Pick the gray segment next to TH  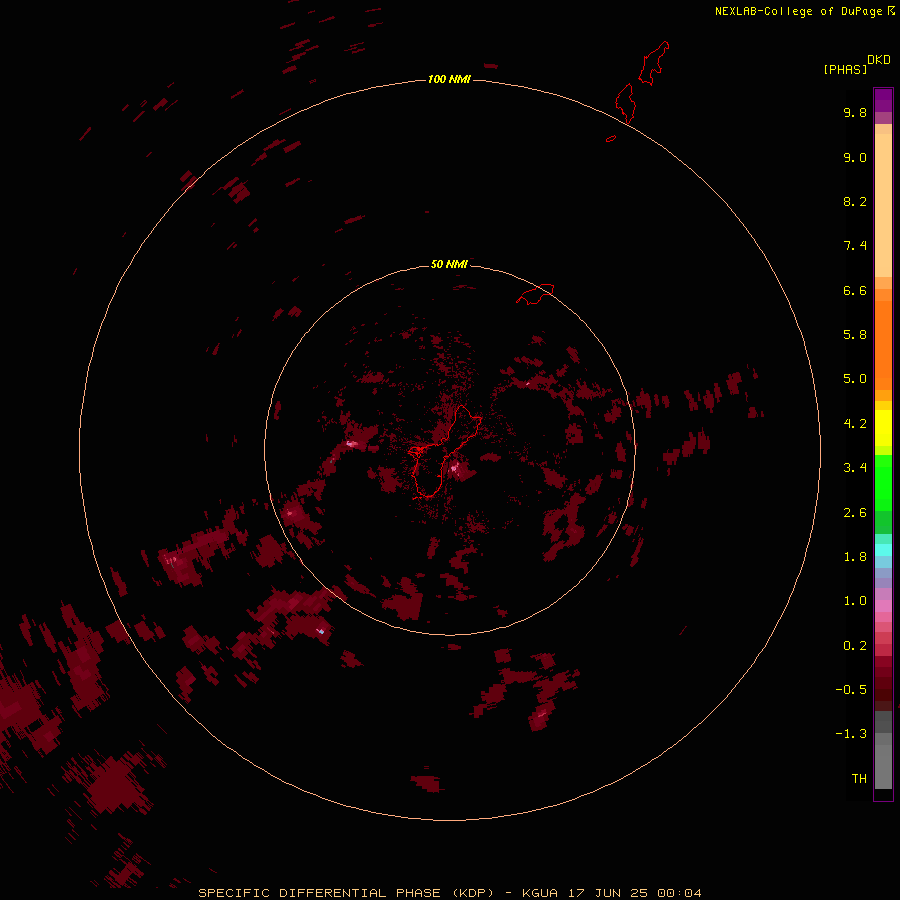click(x=883, y=767)
